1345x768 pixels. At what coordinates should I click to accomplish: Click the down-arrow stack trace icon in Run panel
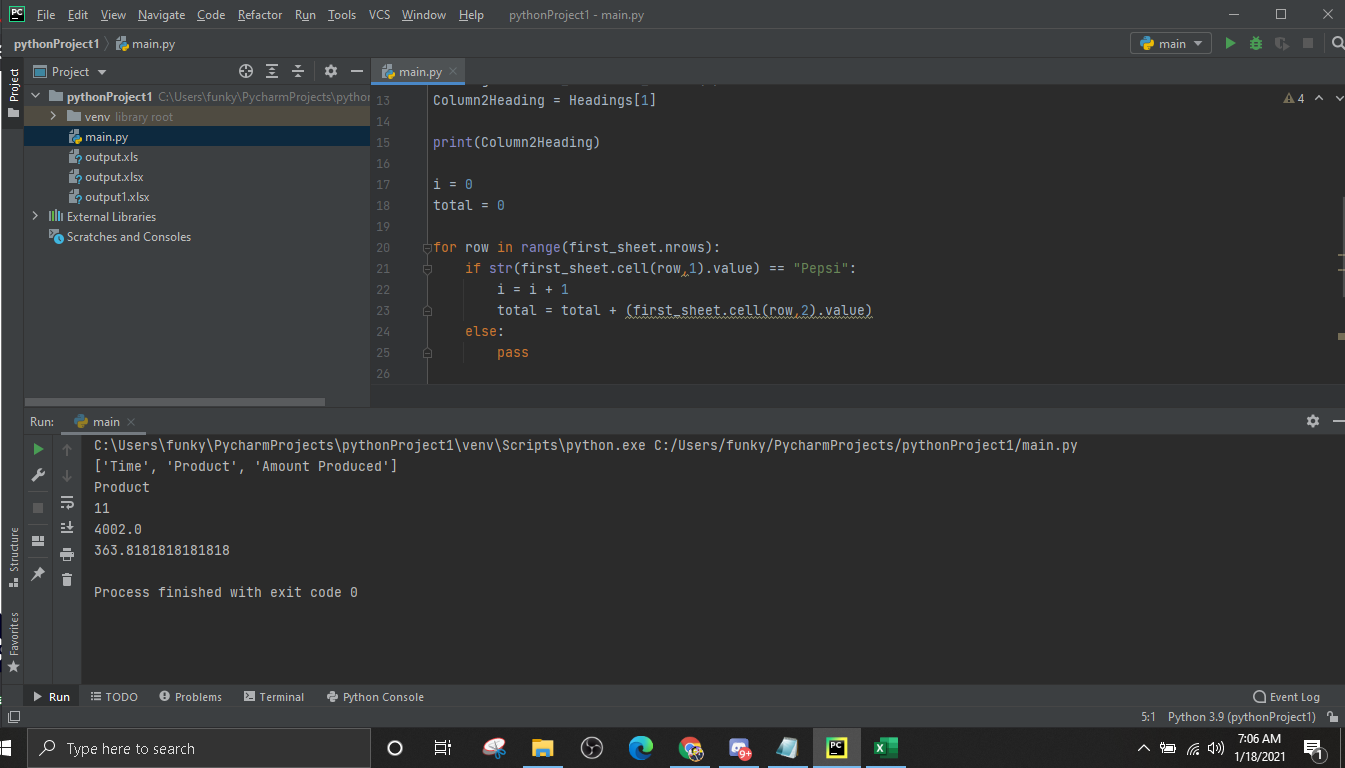(x=67, y=476)
